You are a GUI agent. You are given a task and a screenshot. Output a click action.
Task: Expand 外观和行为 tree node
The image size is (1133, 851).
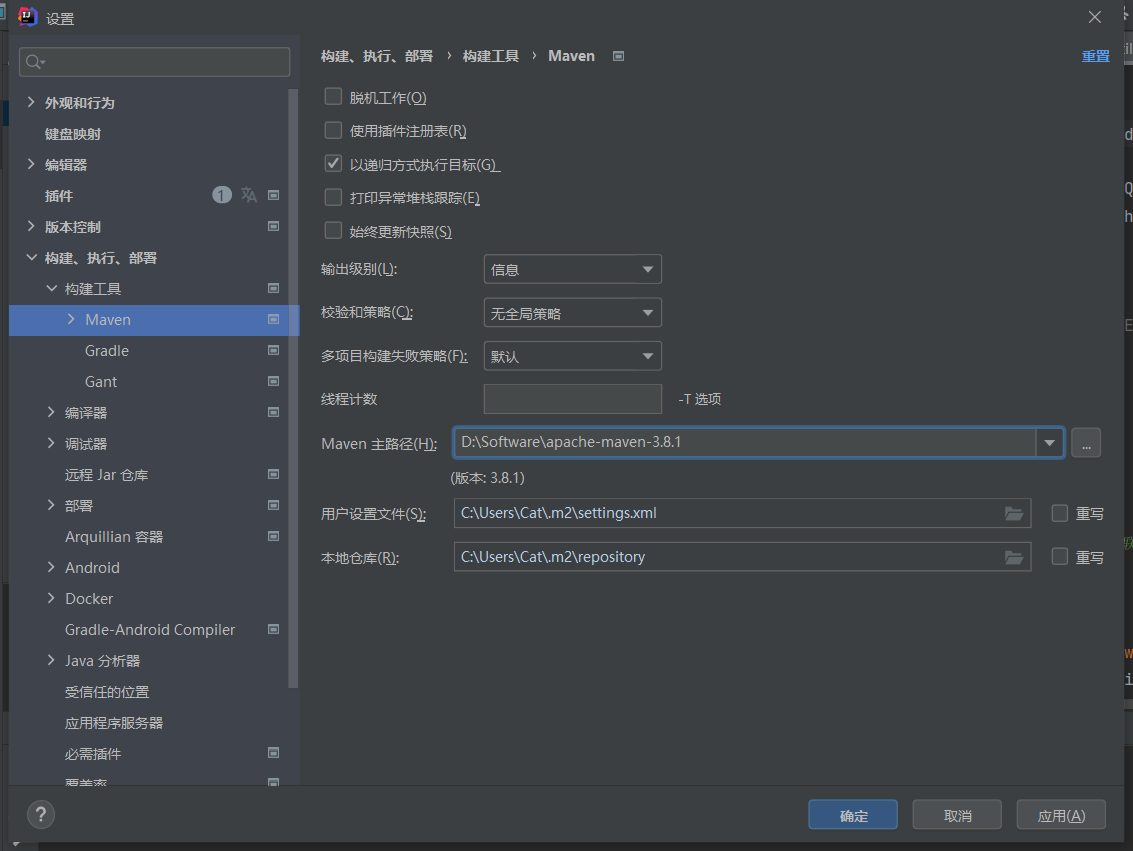tap(31, 103)
